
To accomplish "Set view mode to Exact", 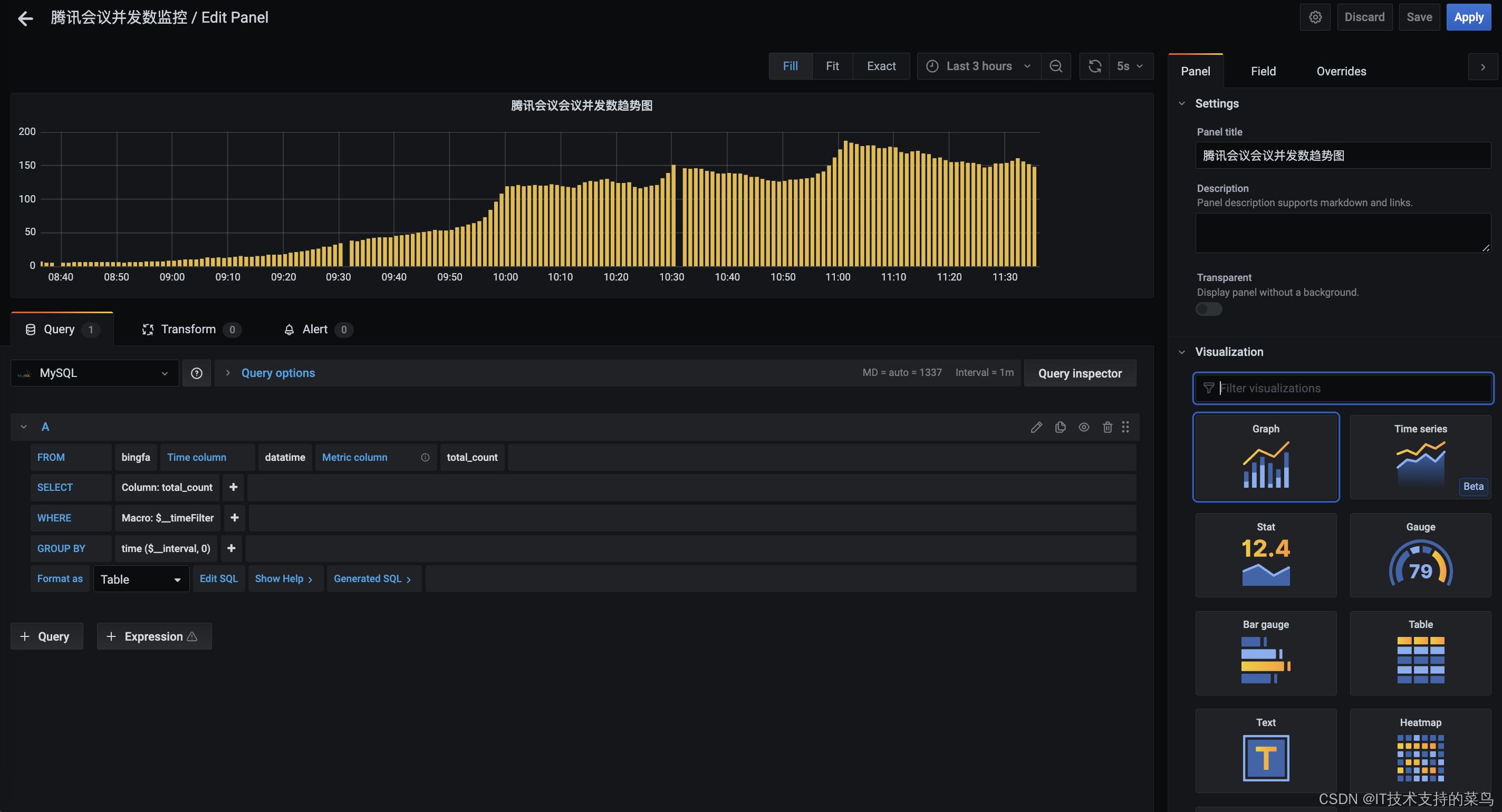I will tap(881, 66).
